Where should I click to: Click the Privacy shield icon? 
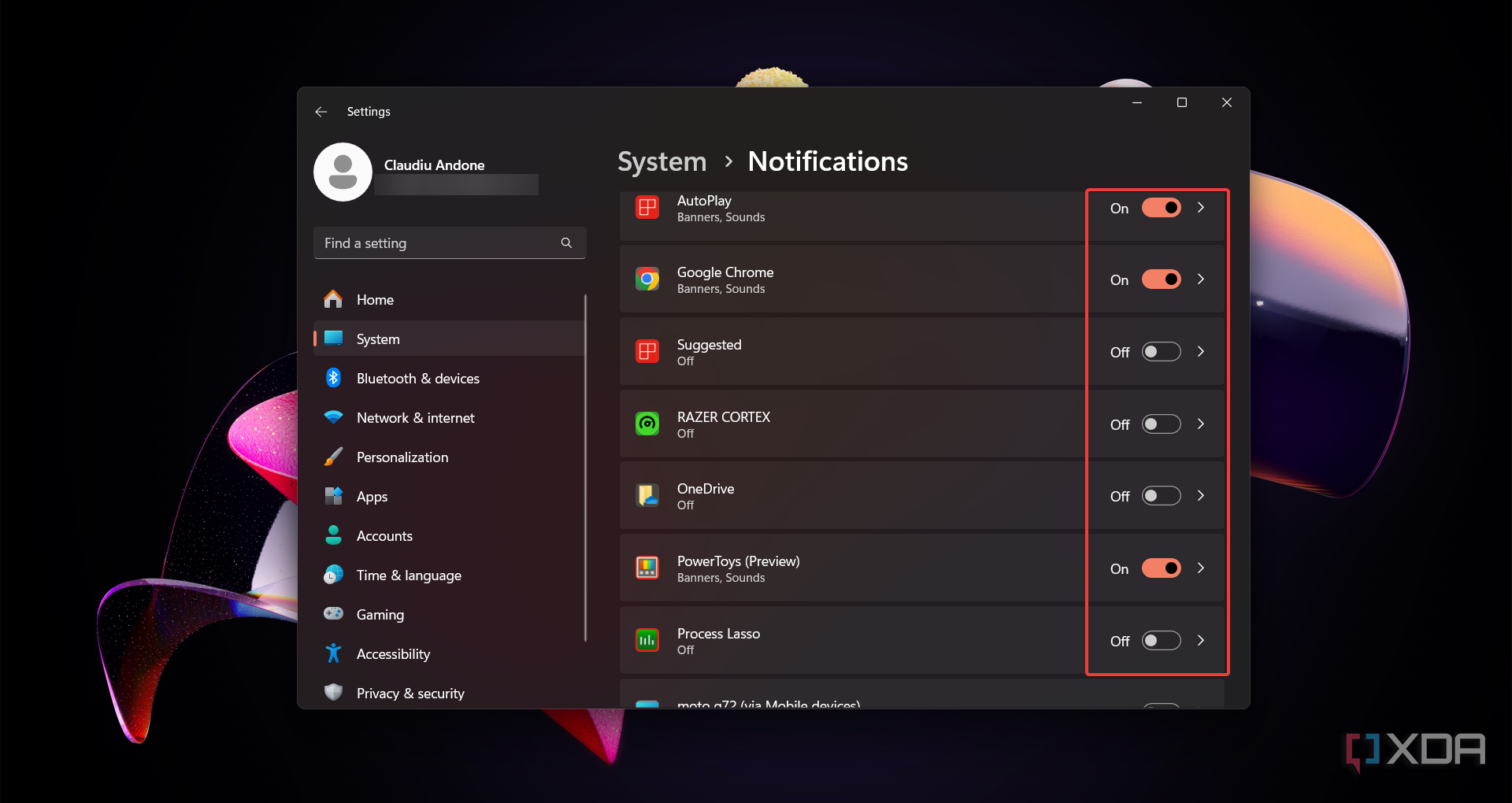(333, 692)
